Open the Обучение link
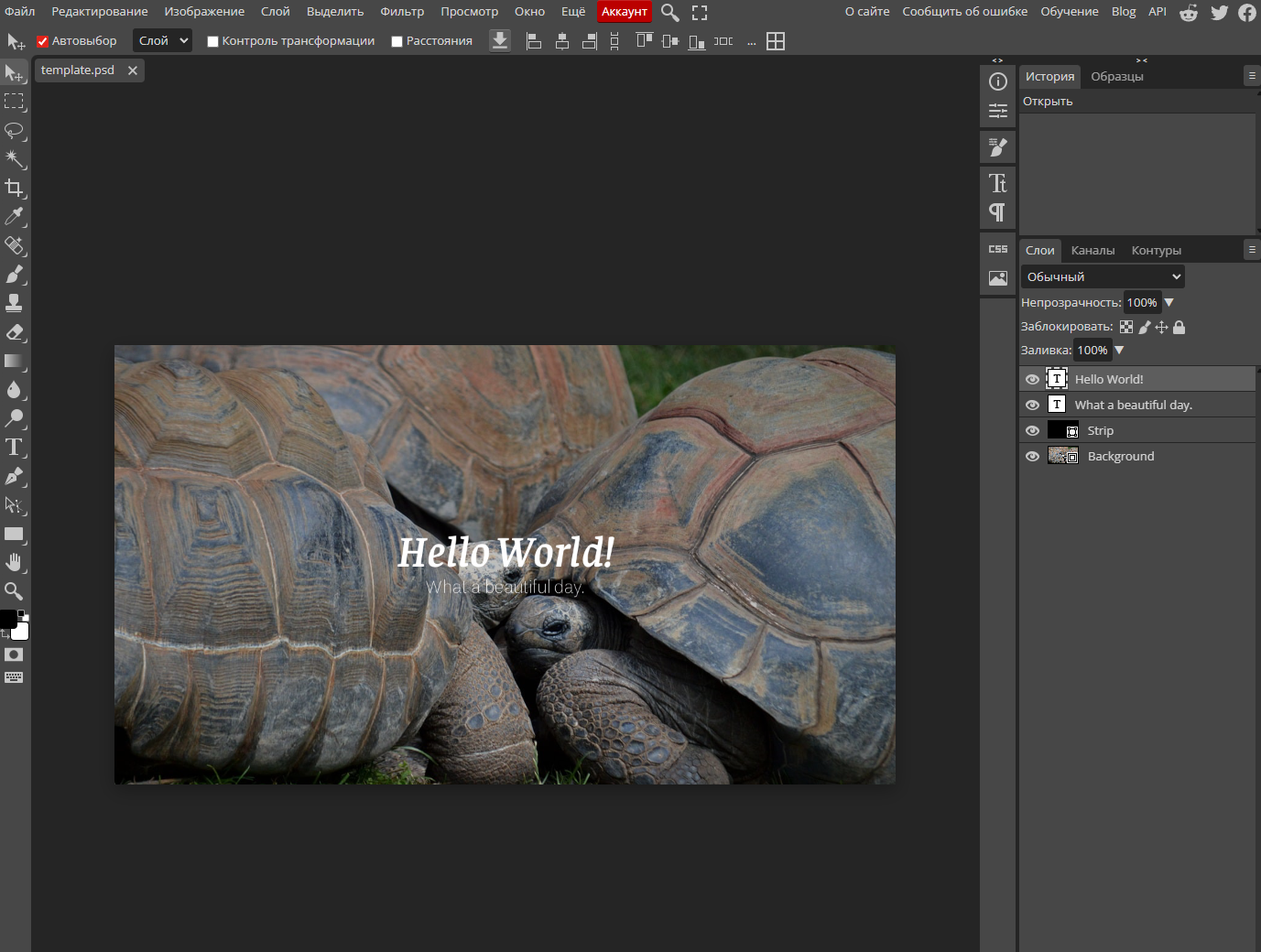Image resolution: width=1261 pixels, height=952 pixels. [x=1070, y=11]
